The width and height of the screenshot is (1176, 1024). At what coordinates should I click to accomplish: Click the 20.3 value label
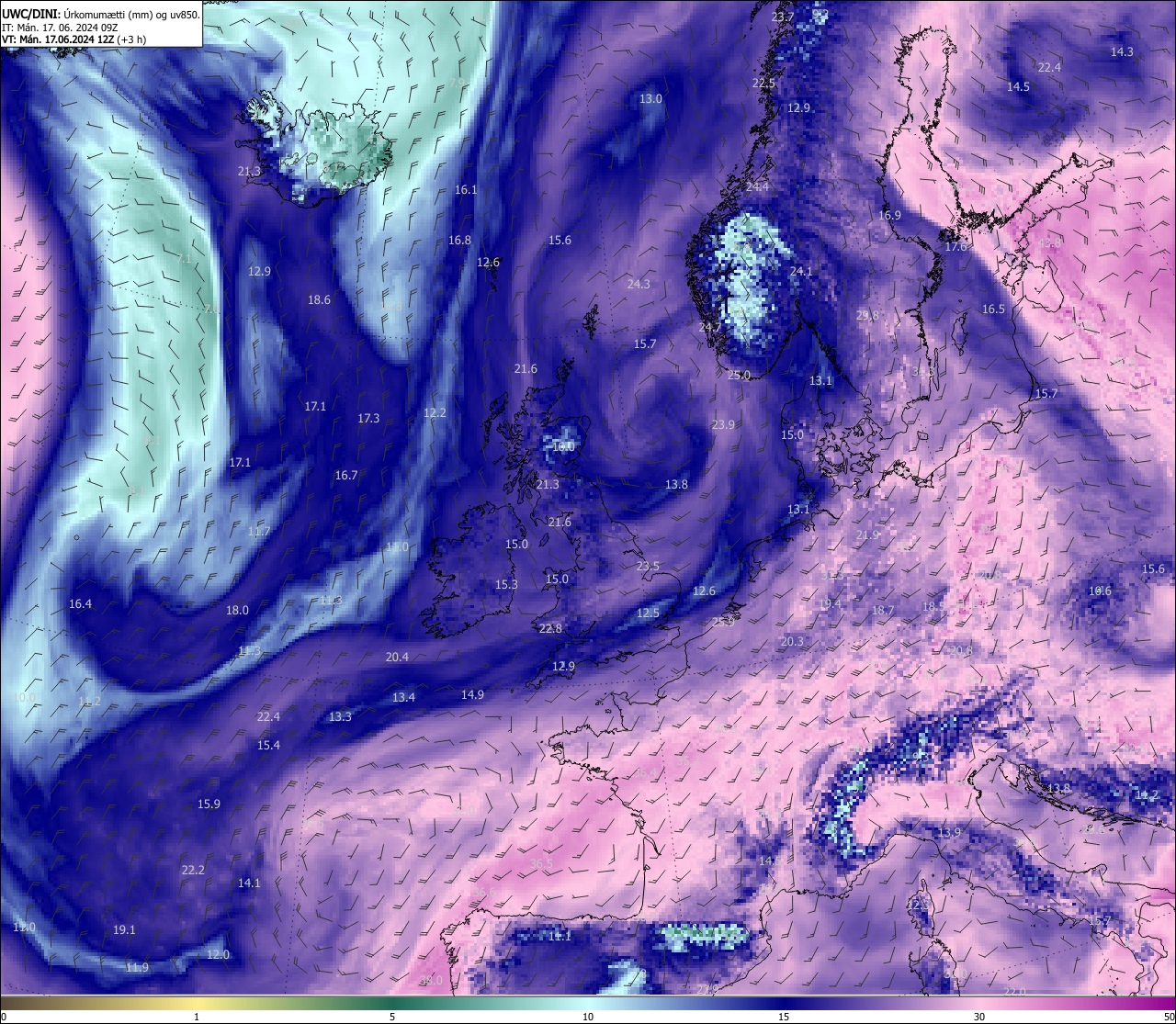791,641
